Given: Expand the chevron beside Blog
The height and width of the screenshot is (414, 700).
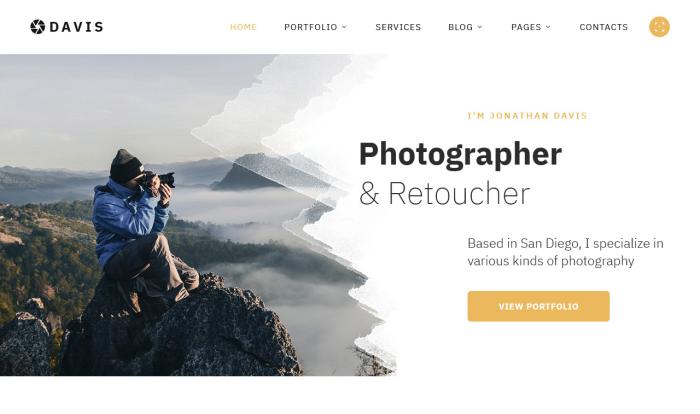Looking at the screenshot, I should tap(480, 27).
